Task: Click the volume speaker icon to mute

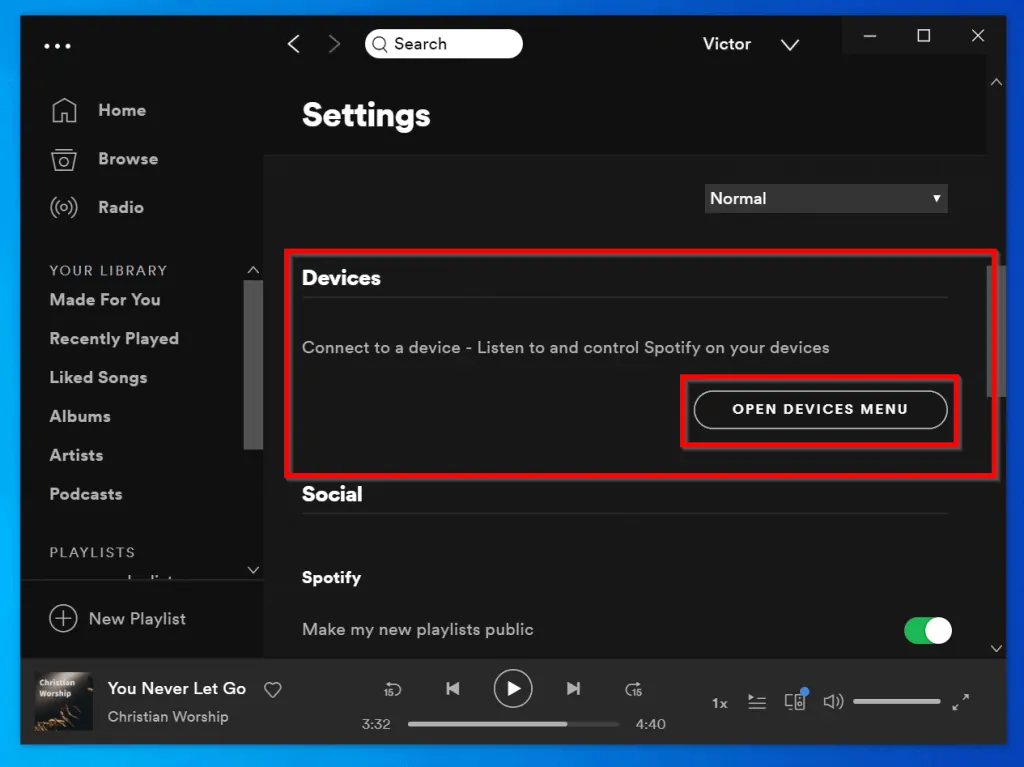Action: coord(833,701)
